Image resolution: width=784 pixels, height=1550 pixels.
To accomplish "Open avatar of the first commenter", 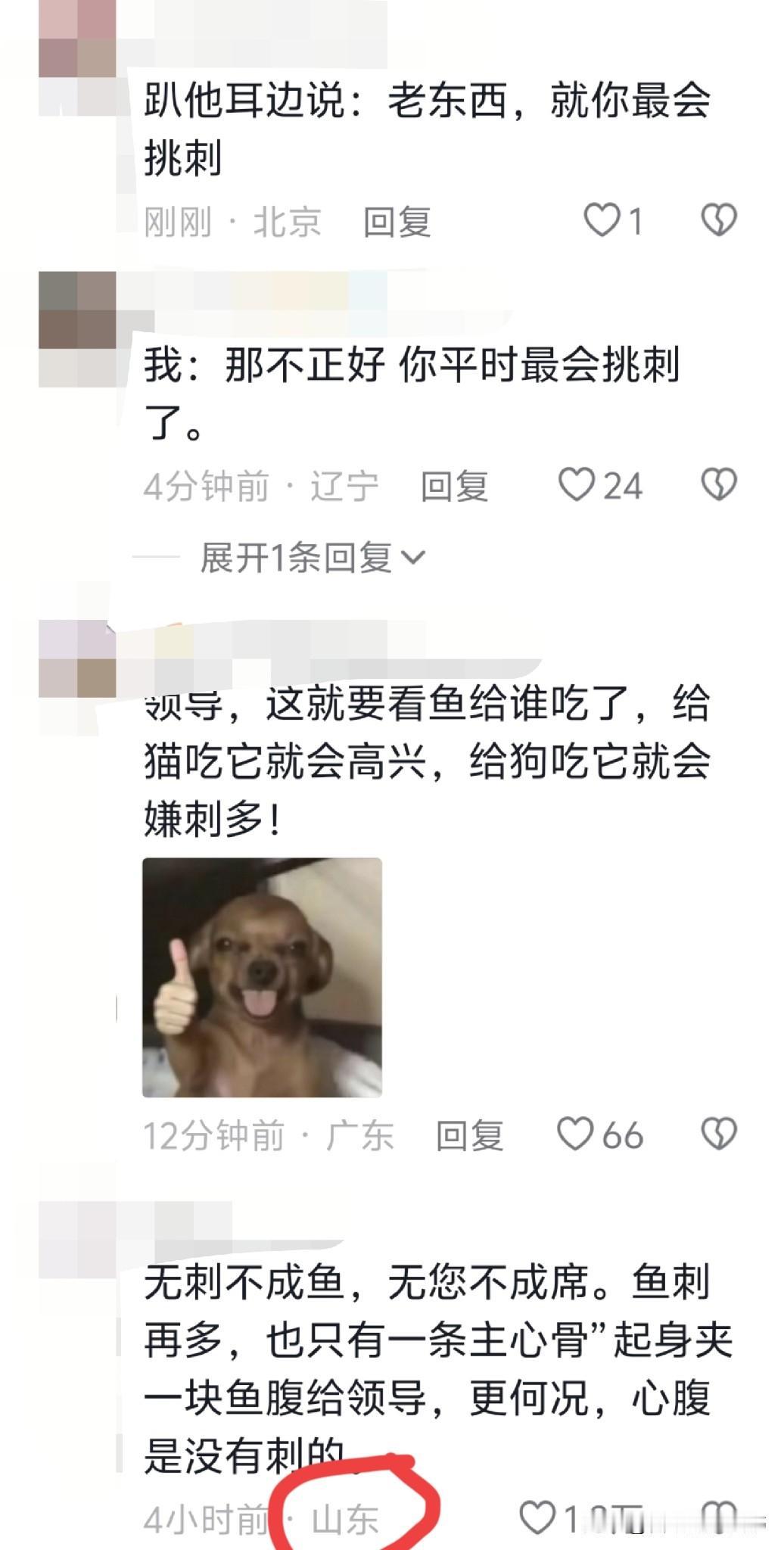I will [x=76, y=58].
